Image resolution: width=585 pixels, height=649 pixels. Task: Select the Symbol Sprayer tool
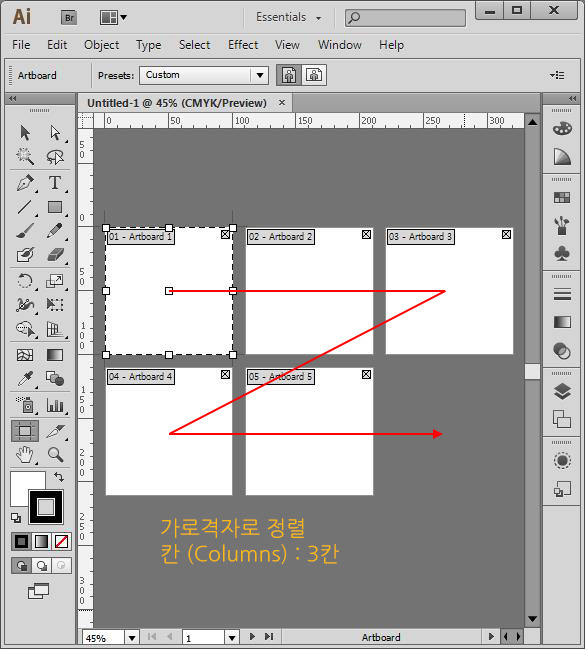coord(25,405)
